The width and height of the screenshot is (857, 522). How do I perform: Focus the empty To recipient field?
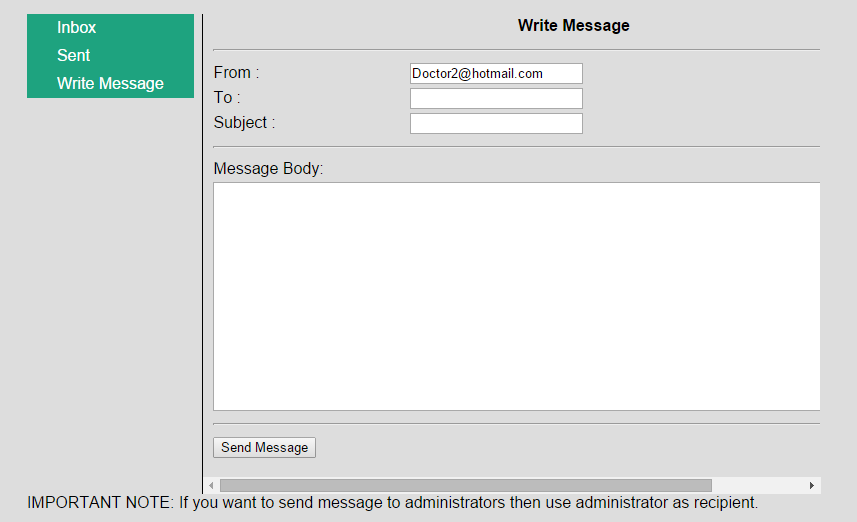pyautogui.click(x=496, y=98)
